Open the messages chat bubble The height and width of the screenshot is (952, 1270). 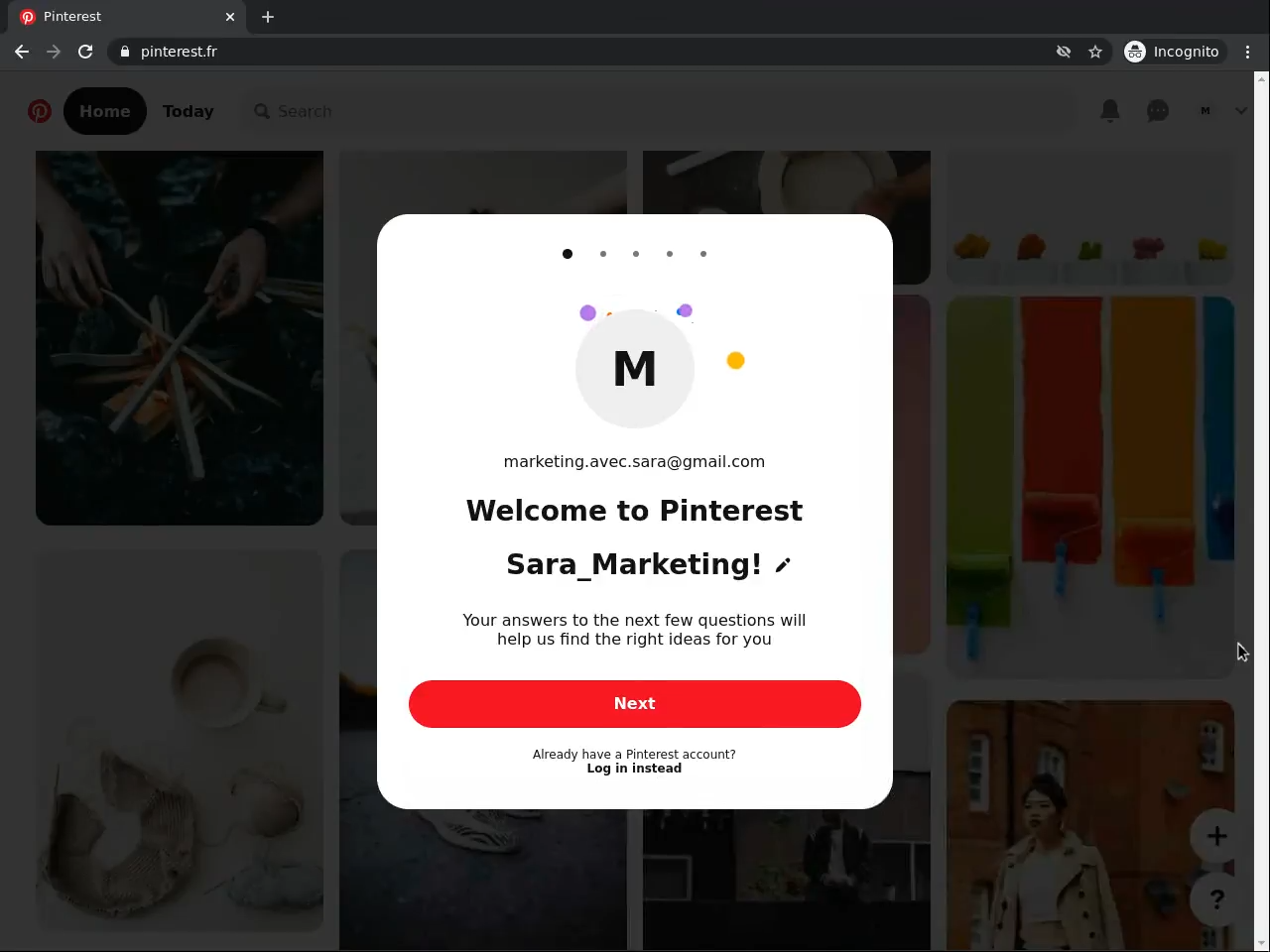(1158, 111)
